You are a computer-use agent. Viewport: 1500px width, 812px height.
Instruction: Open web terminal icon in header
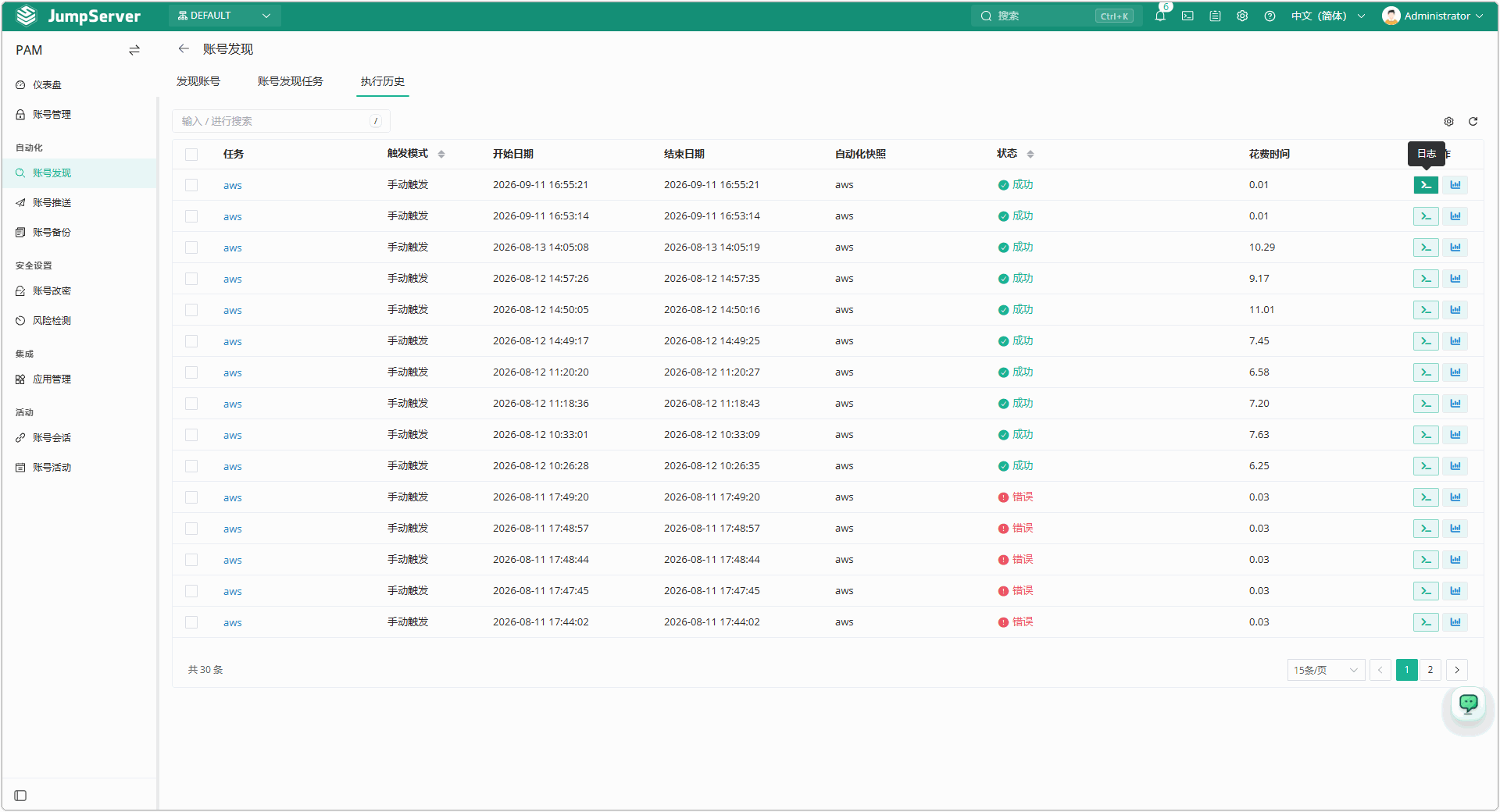(1187, 16)
